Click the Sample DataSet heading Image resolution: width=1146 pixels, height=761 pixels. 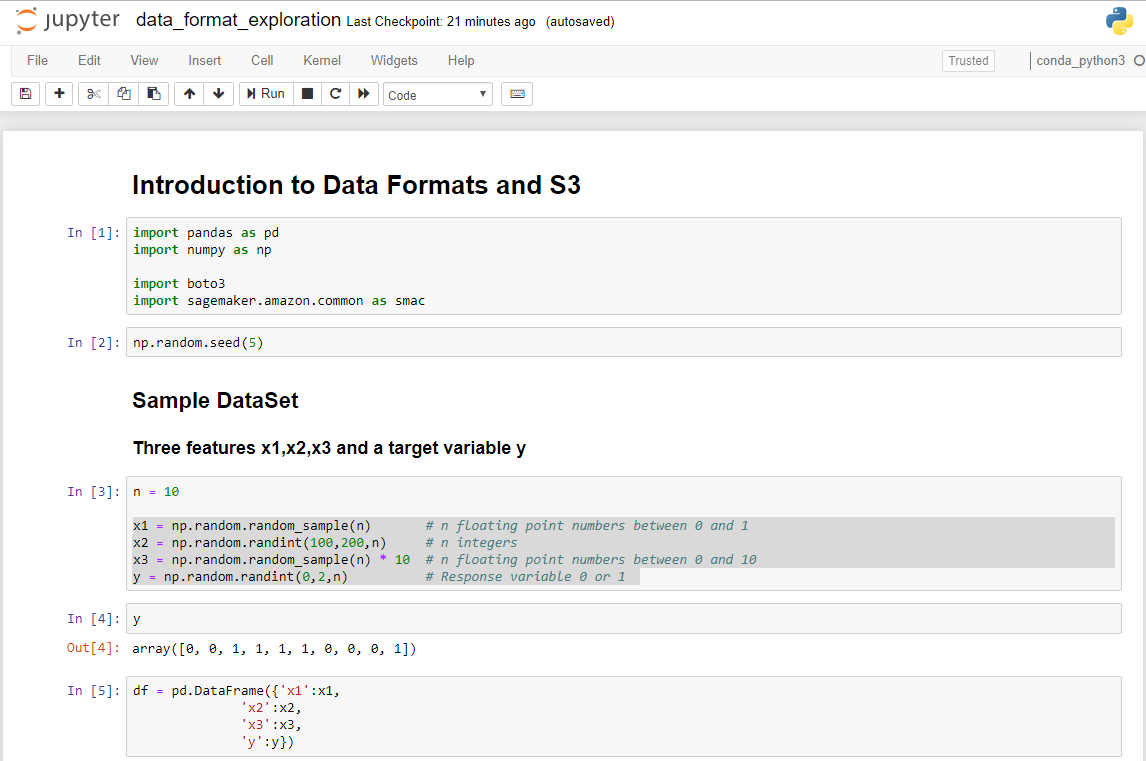(x=215, y=401)
